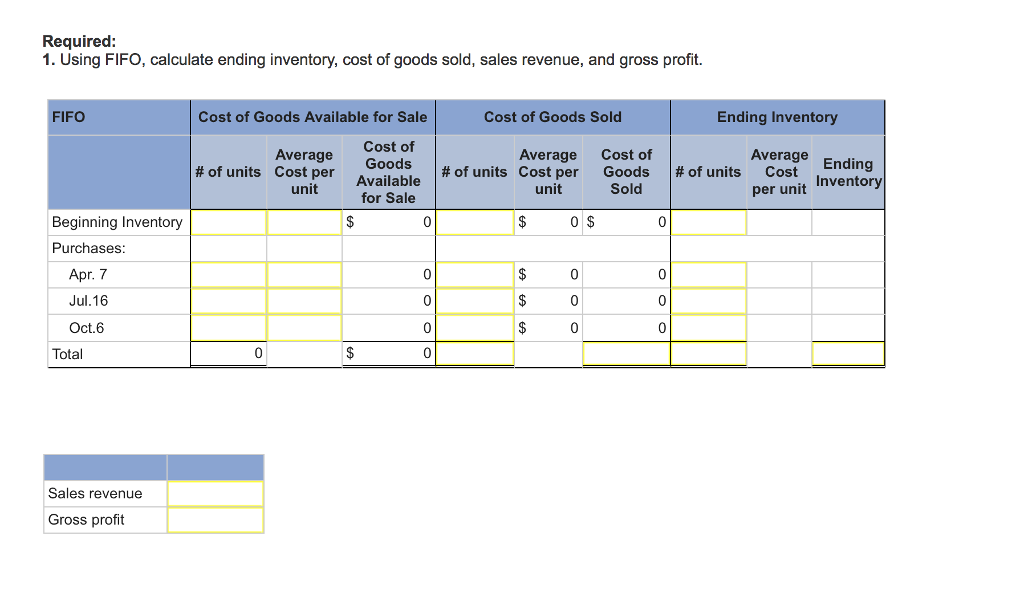Click the Oct.6 ending inventory units cell
Viewport: 1024px width, 593px height.
(x=708, y=327)
